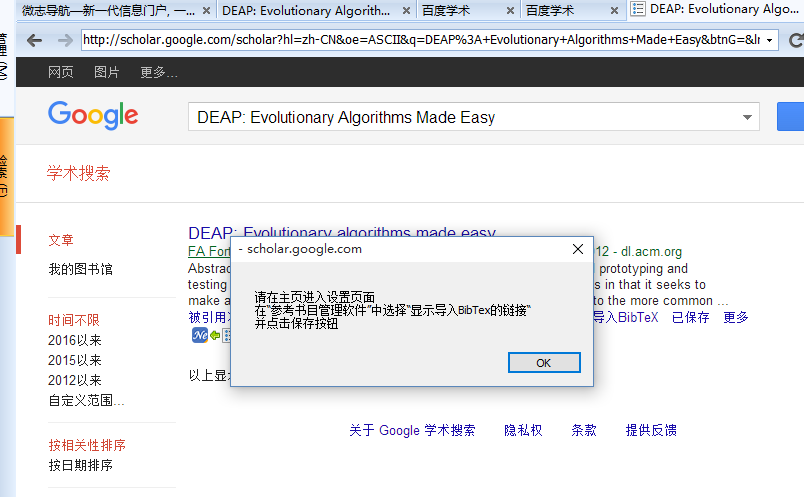Switch to the second 百度学术 tab
Viewport: 804px width, 497px height.
[x=550, y=11]
